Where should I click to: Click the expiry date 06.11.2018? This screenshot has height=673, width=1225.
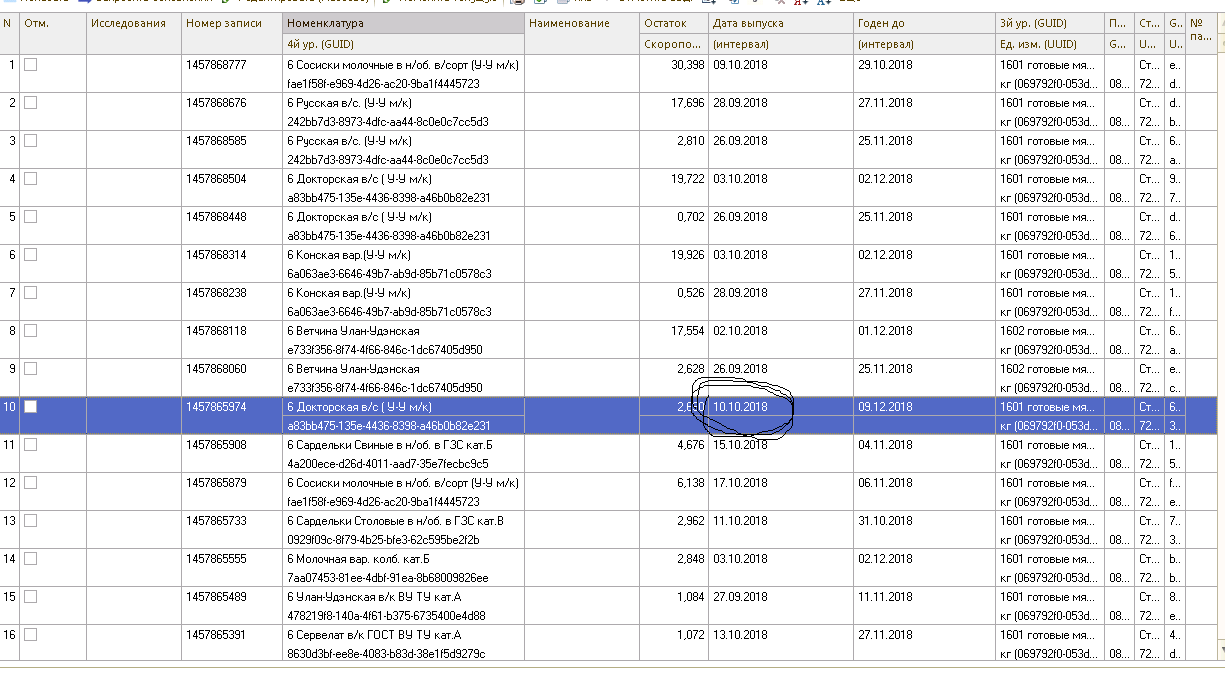click(885, 483)
